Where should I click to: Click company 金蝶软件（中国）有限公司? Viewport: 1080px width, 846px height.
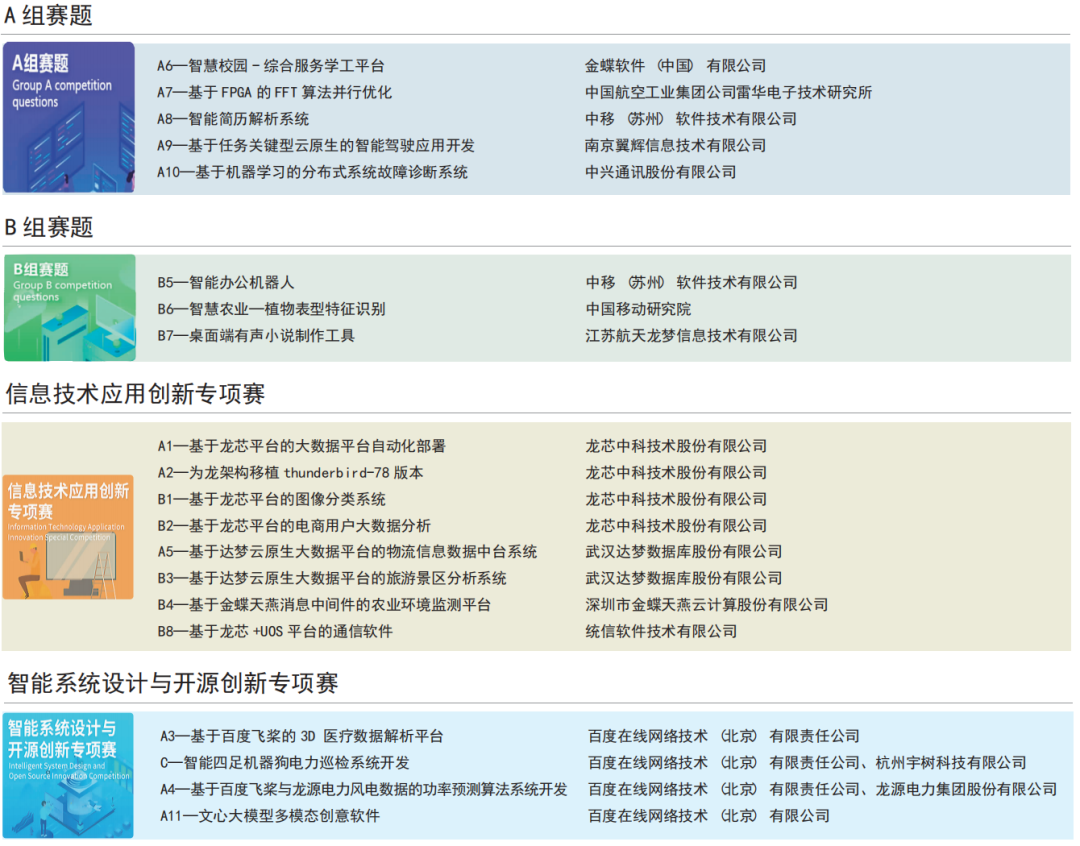[675, 66]
